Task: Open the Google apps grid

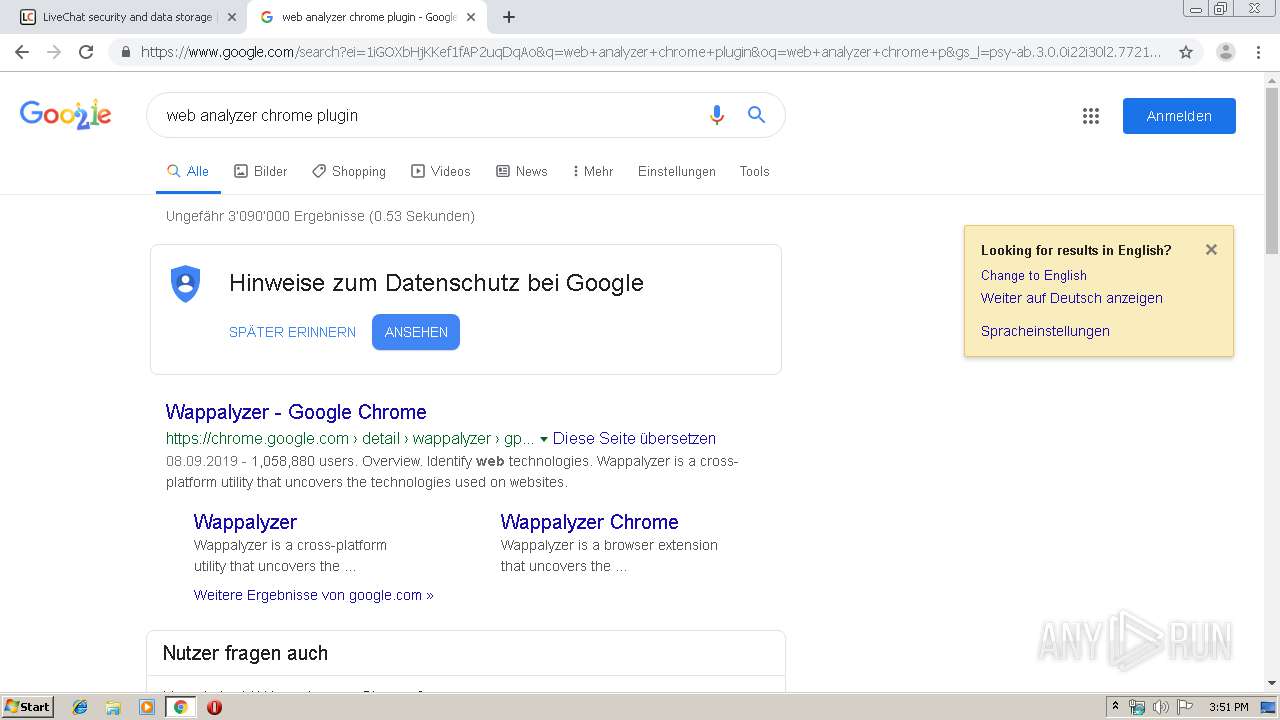Action: click(x=1091, y=116)
